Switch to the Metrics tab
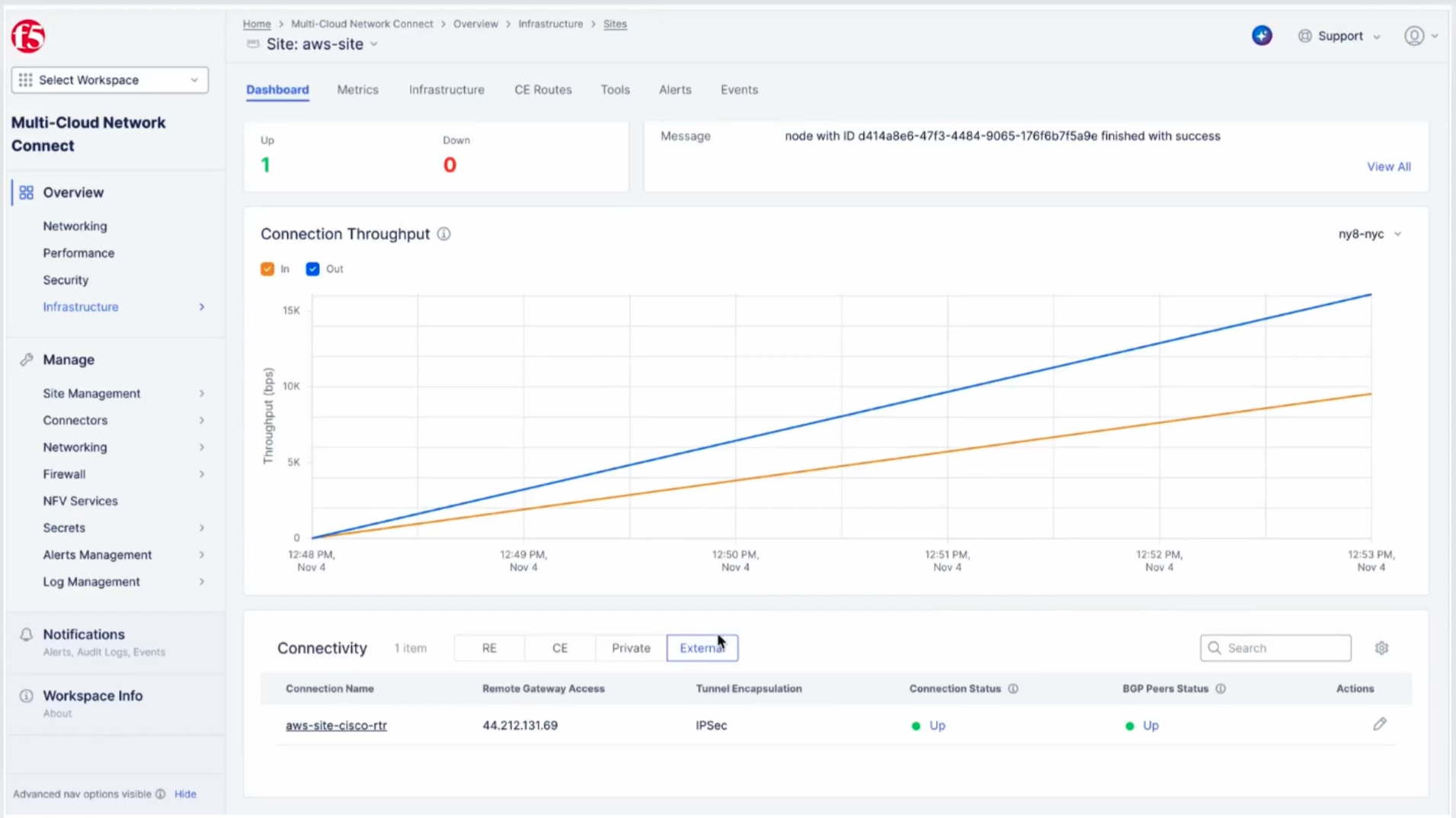 [357, 90]
